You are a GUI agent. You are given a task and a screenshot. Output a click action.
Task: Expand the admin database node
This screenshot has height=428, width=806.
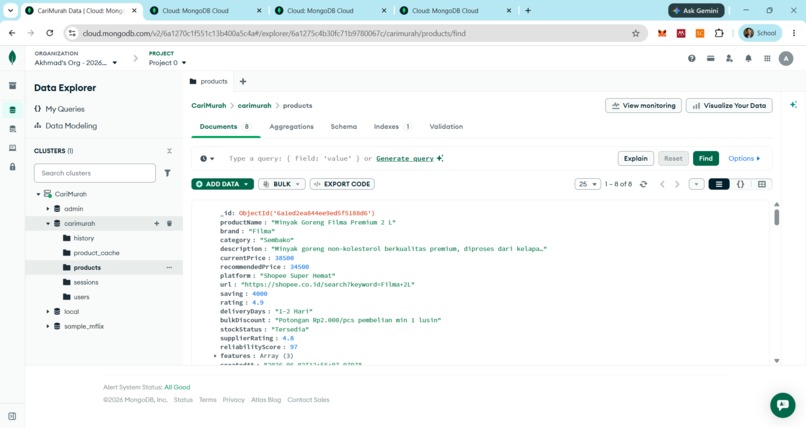coord(48,209)
